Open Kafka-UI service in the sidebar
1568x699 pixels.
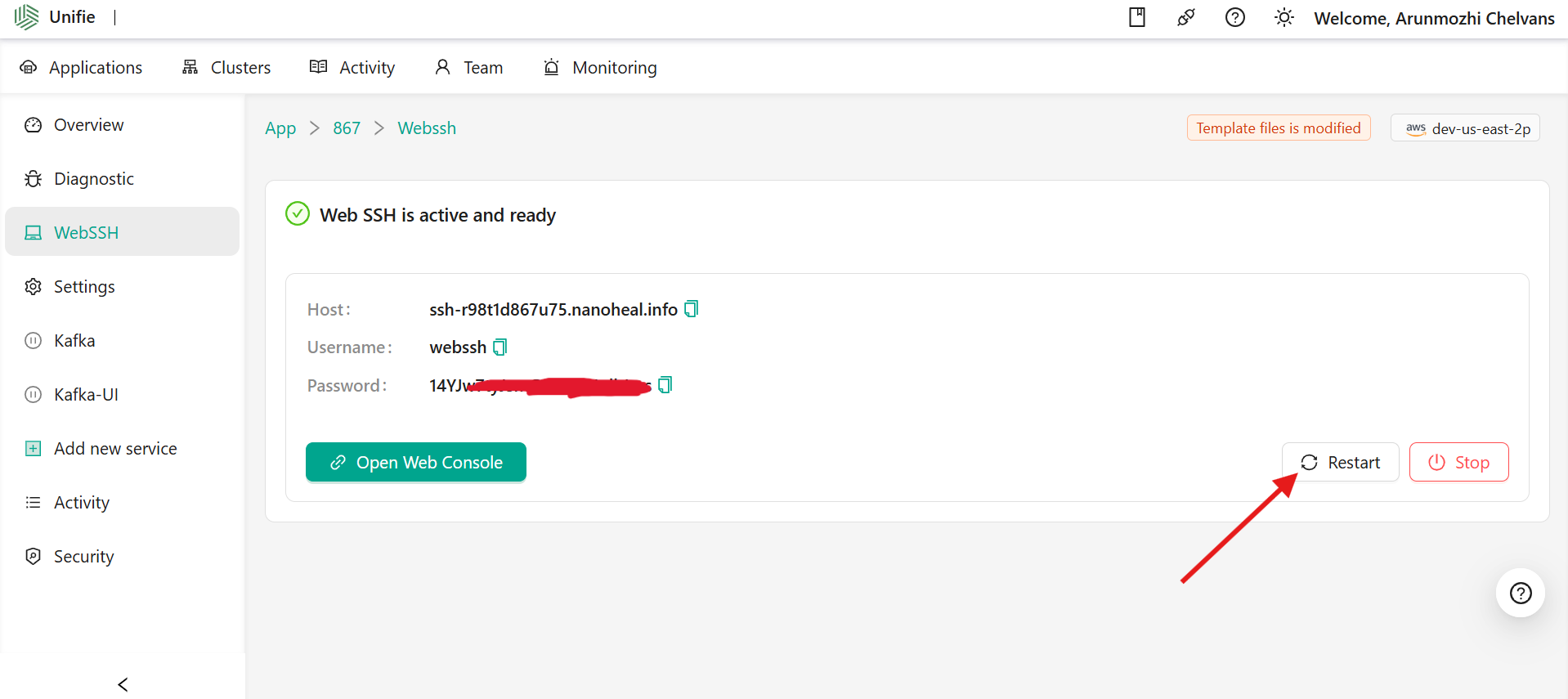click(122, 395)
